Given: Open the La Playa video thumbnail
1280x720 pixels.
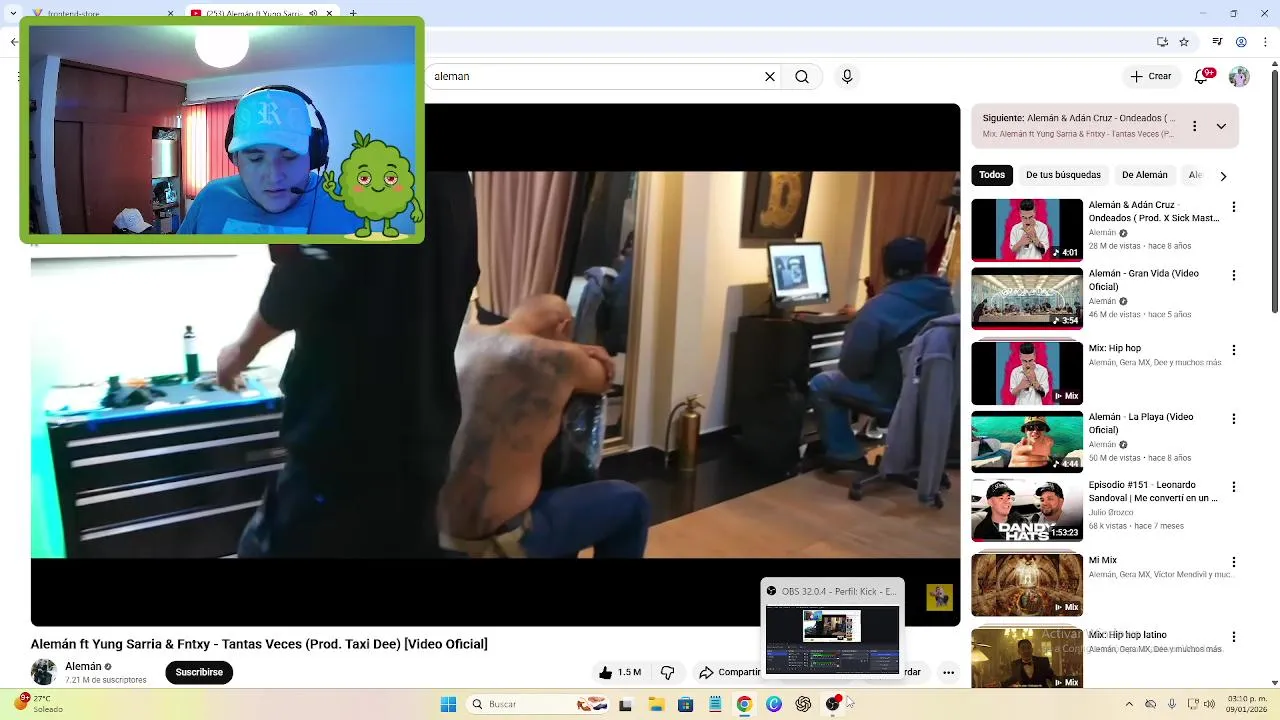Looking at the screenshot, I should [1027, 441].
